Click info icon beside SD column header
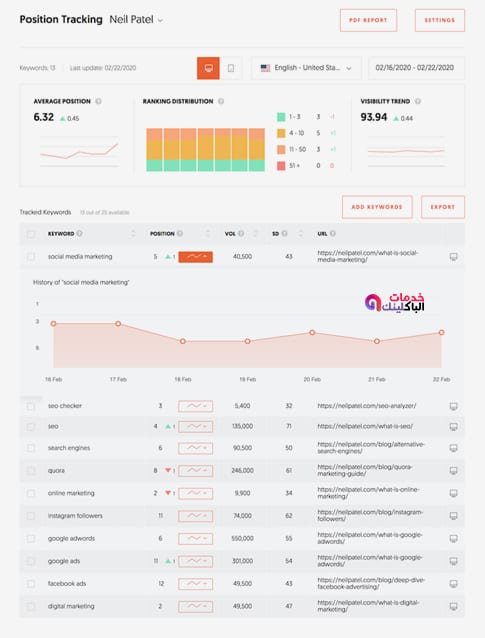The width and height of the screenshot is (485, 638). (x=284, y=234)
